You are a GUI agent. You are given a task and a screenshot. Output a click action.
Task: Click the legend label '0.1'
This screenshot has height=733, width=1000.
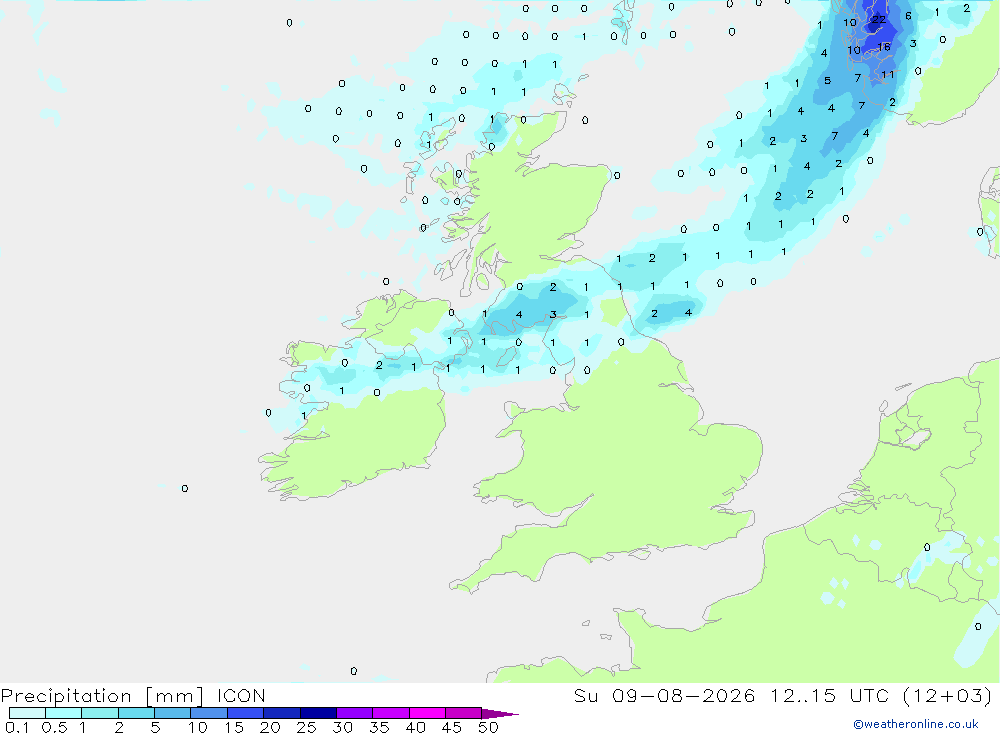(17, 727)
